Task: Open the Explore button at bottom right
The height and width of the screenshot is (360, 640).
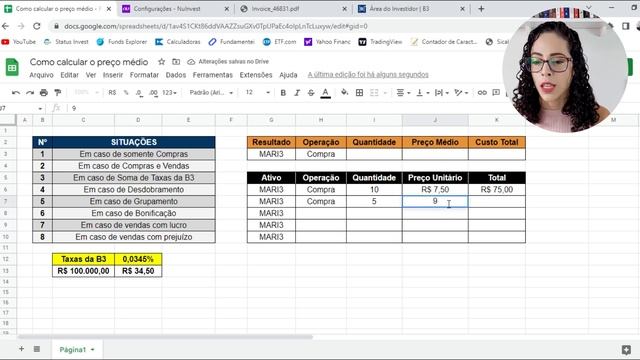Action: (626, 350)
